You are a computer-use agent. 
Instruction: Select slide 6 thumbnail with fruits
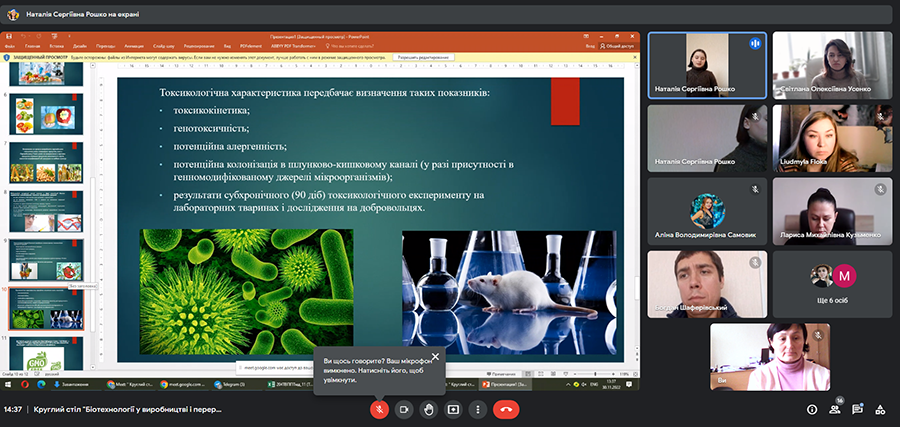pyautogui.click(x=45, y=114)
